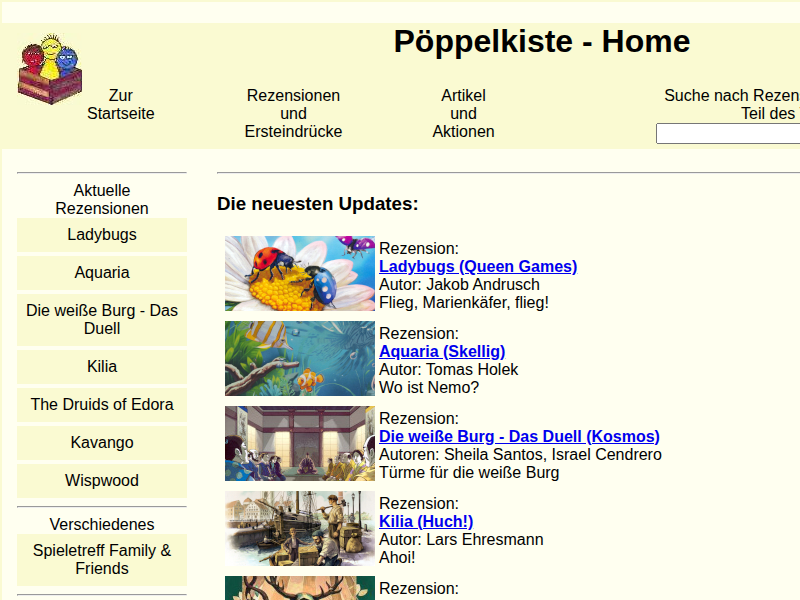Open Kilia (Huch!) review link
This screenshot has height=600, width=800.
(x=426, y=522)
